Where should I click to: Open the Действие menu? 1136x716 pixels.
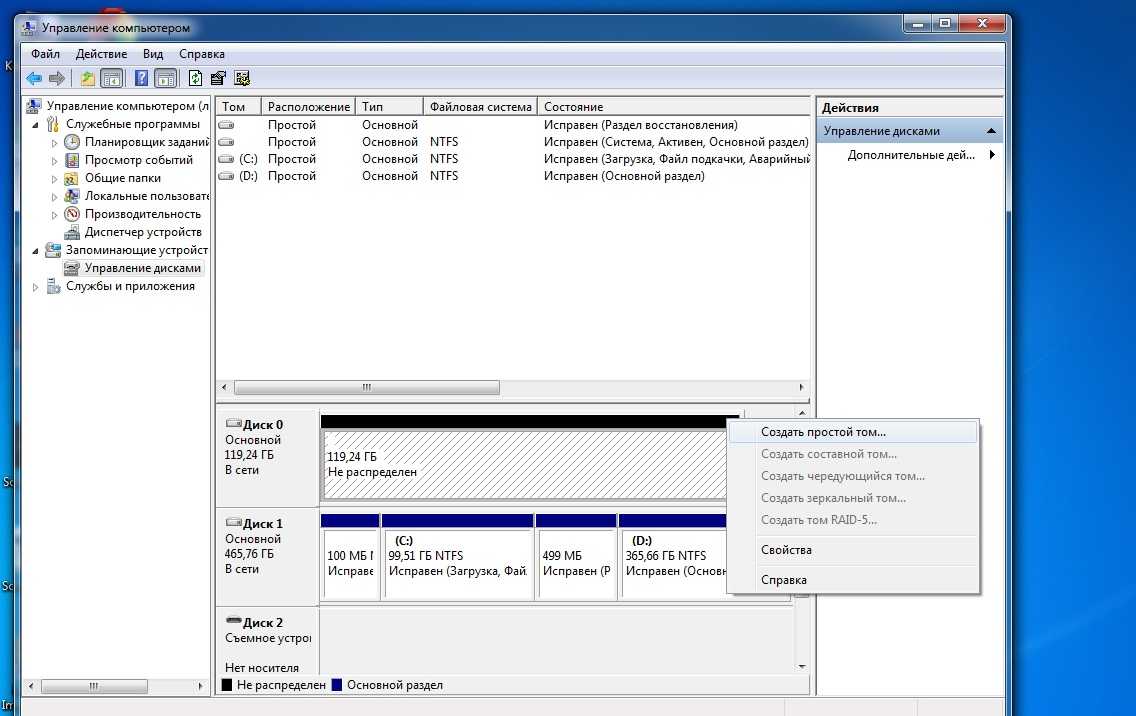100,54
